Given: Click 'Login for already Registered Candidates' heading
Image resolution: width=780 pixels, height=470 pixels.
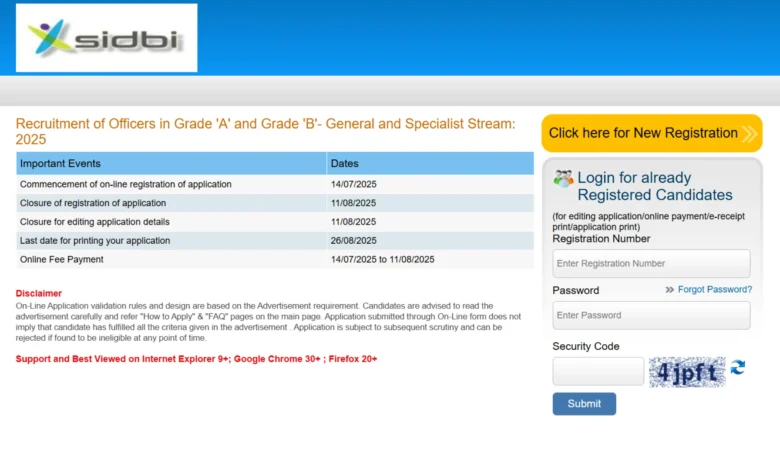Looking at the screenshot, I should (x=655, y=186).
